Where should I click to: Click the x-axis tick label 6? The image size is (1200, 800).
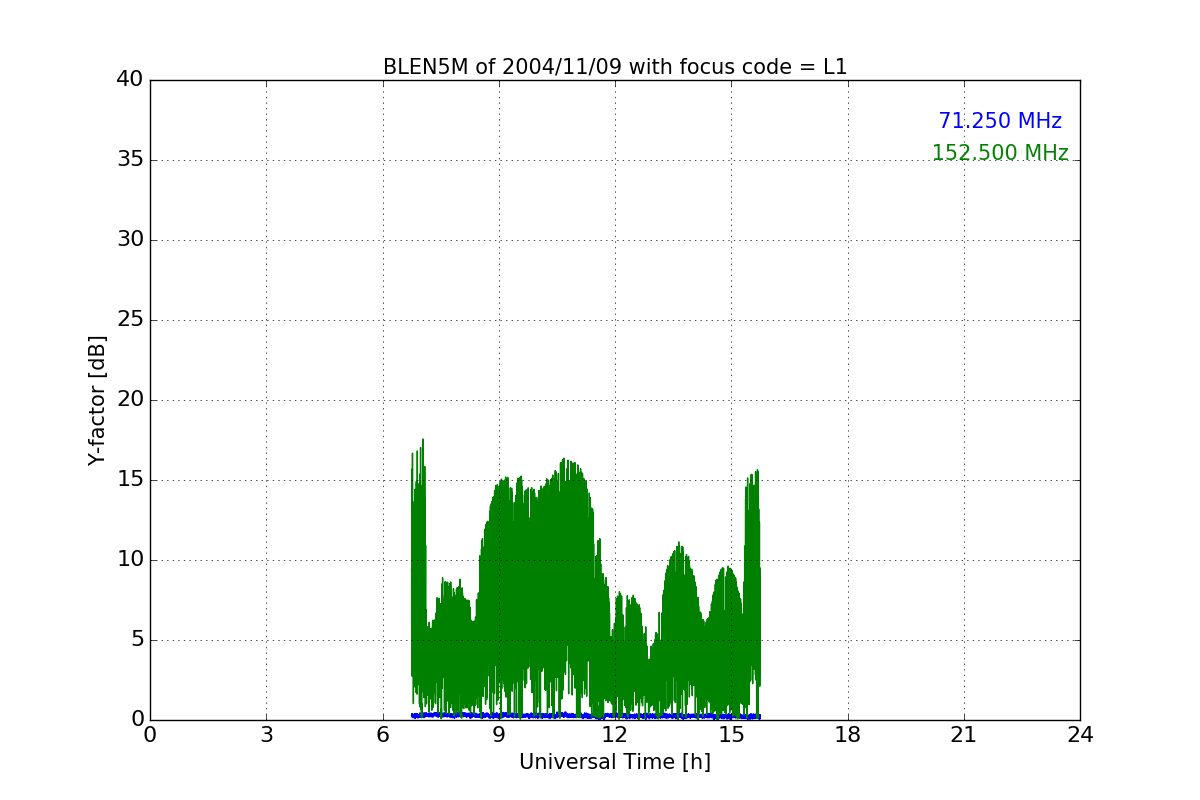383,735
